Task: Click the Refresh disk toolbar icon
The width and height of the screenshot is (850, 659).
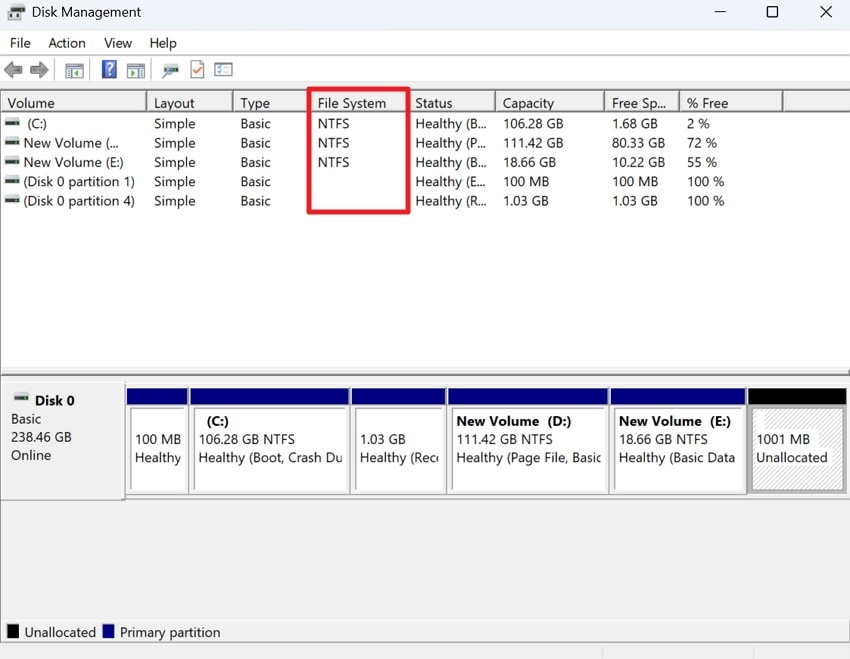Action: (170, 70)
